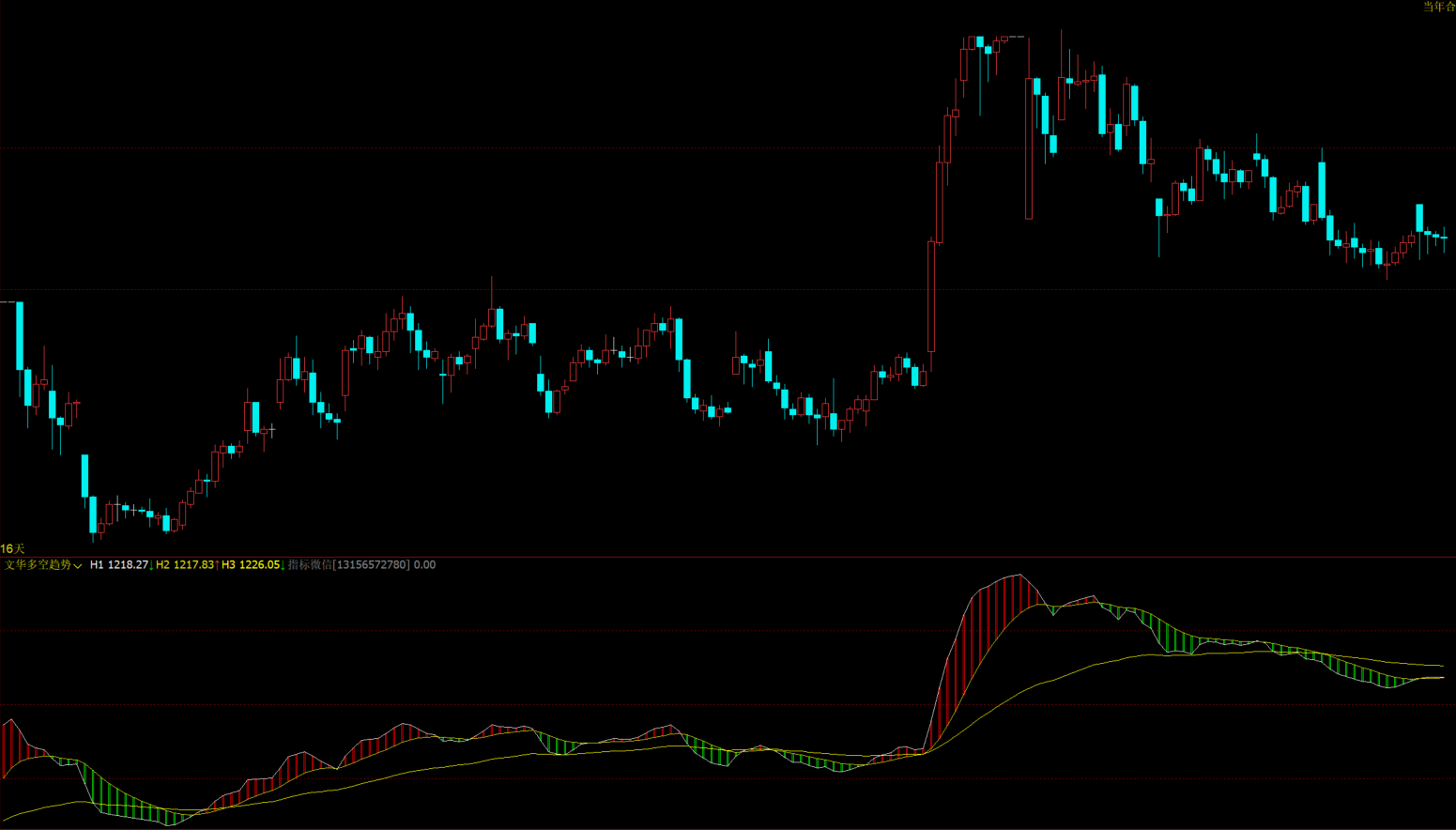
Task: Click the green down arrow after H1 value
Action: (151, 565)
